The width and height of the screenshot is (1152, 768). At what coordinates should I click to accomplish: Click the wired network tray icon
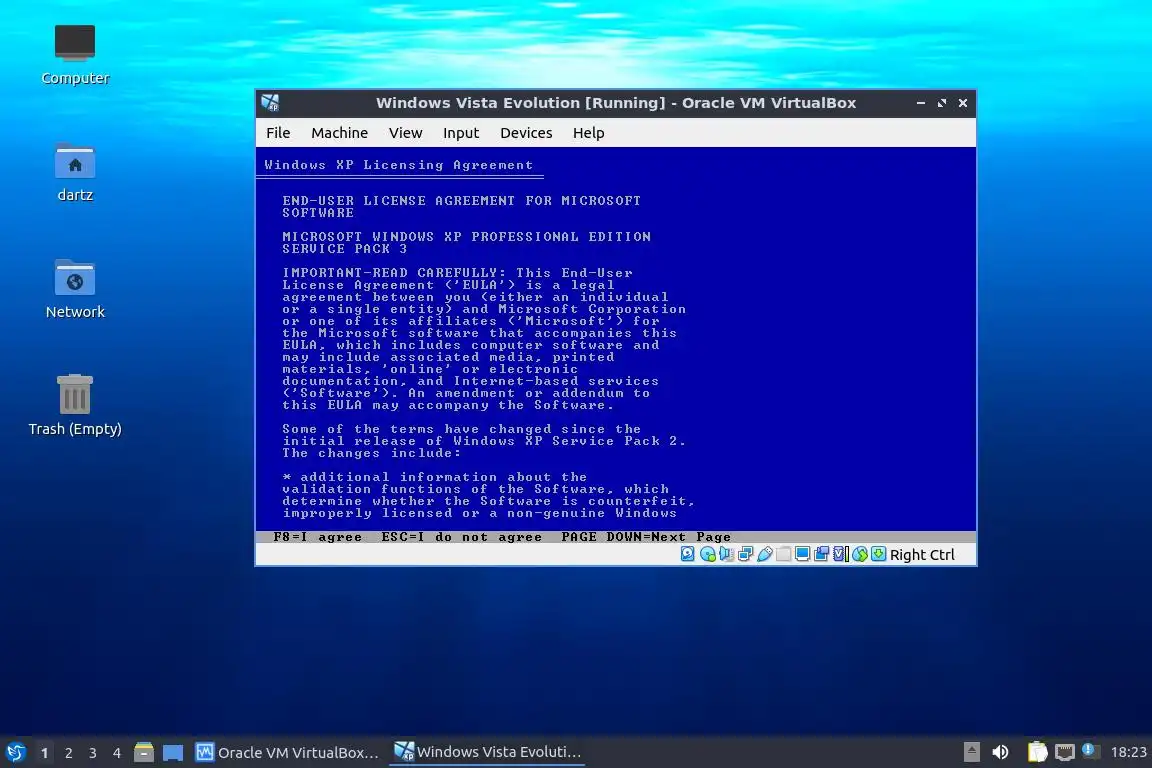click(1065, 752)
